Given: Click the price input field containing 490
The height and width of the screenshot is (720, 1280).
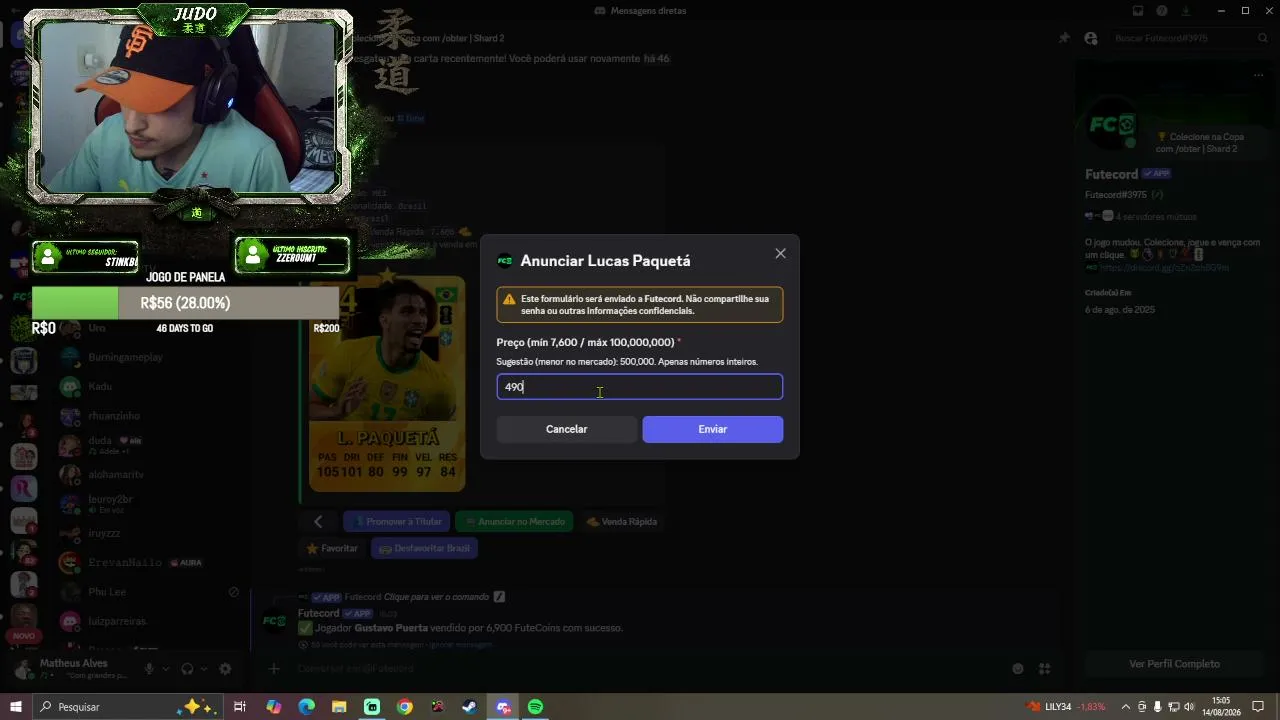Looking at the screenshot, I should (640, 387).
